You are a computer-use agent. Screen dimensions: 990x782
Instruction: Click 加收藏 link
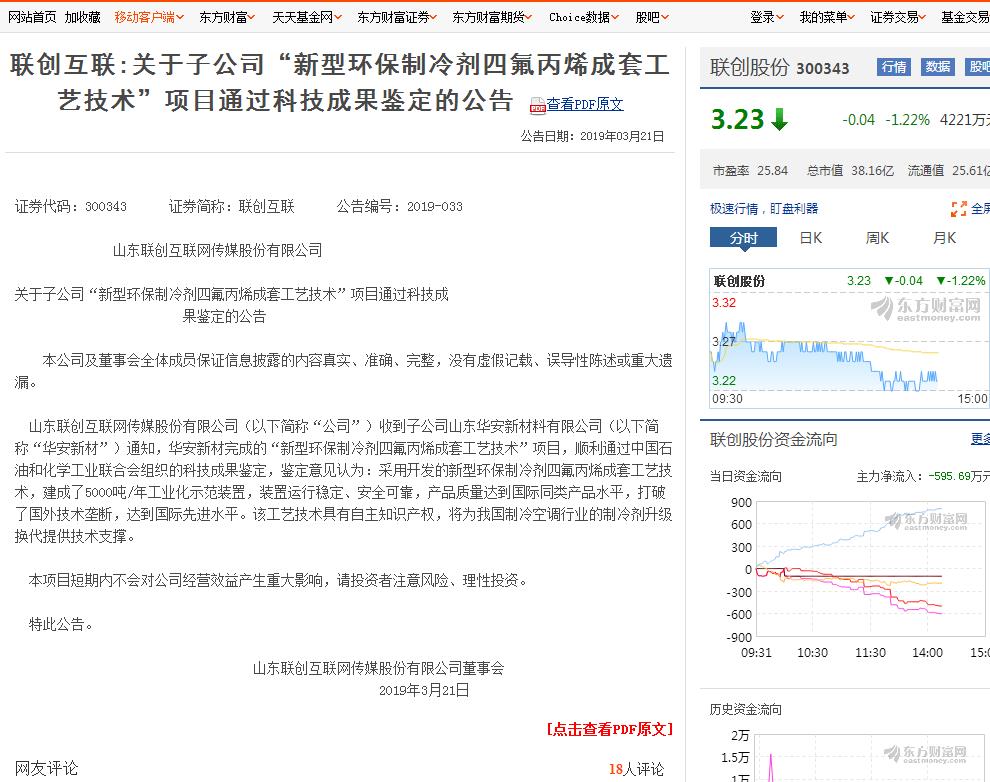click(83, 17)
